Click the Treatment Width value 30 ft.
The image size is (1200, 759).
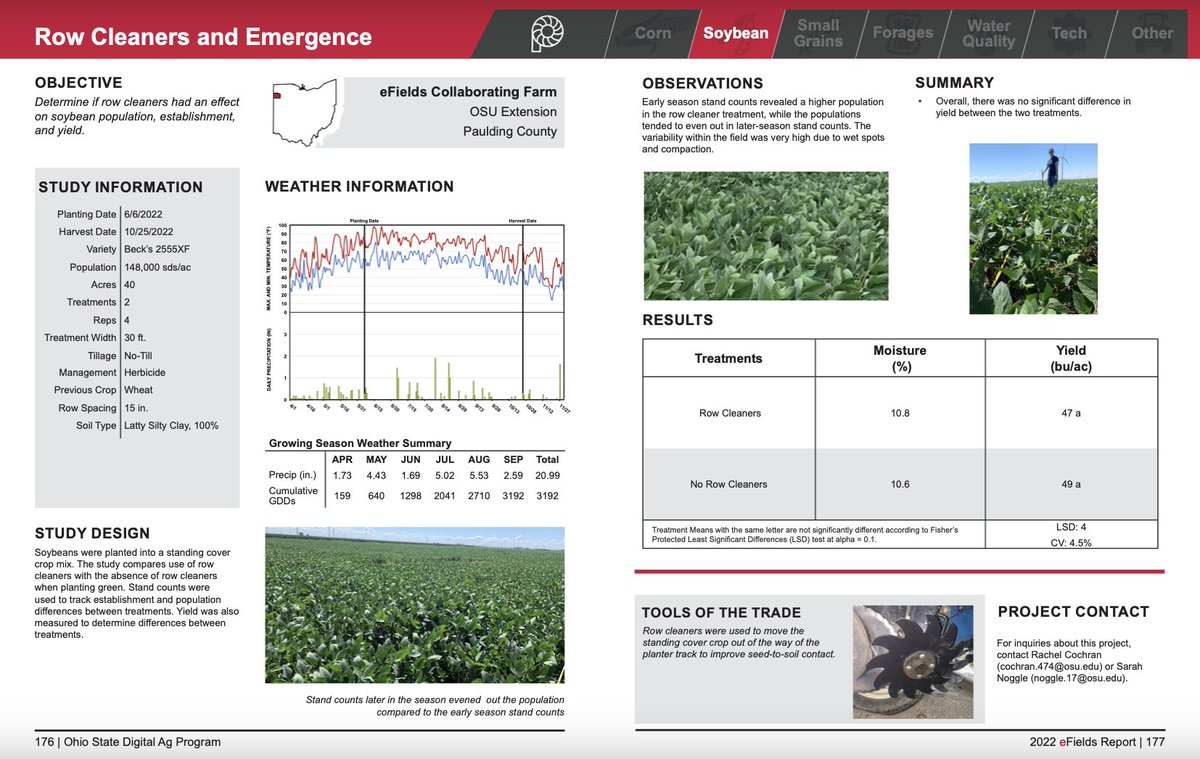[136, 337]
